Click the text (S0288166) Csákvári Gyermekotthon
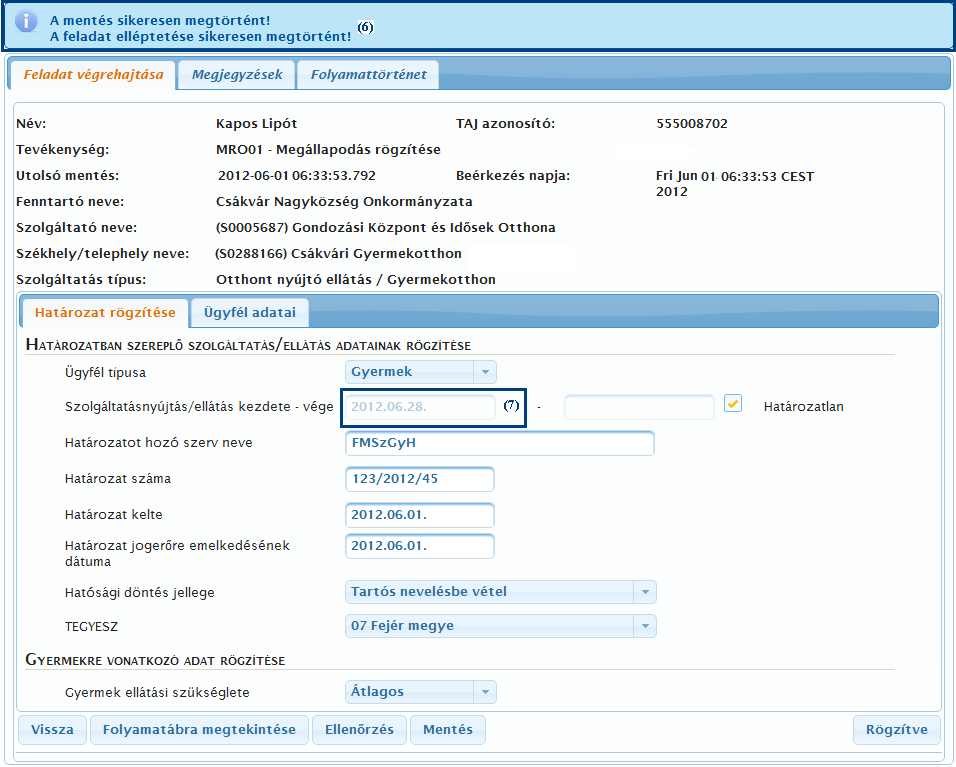 point(338,254)
